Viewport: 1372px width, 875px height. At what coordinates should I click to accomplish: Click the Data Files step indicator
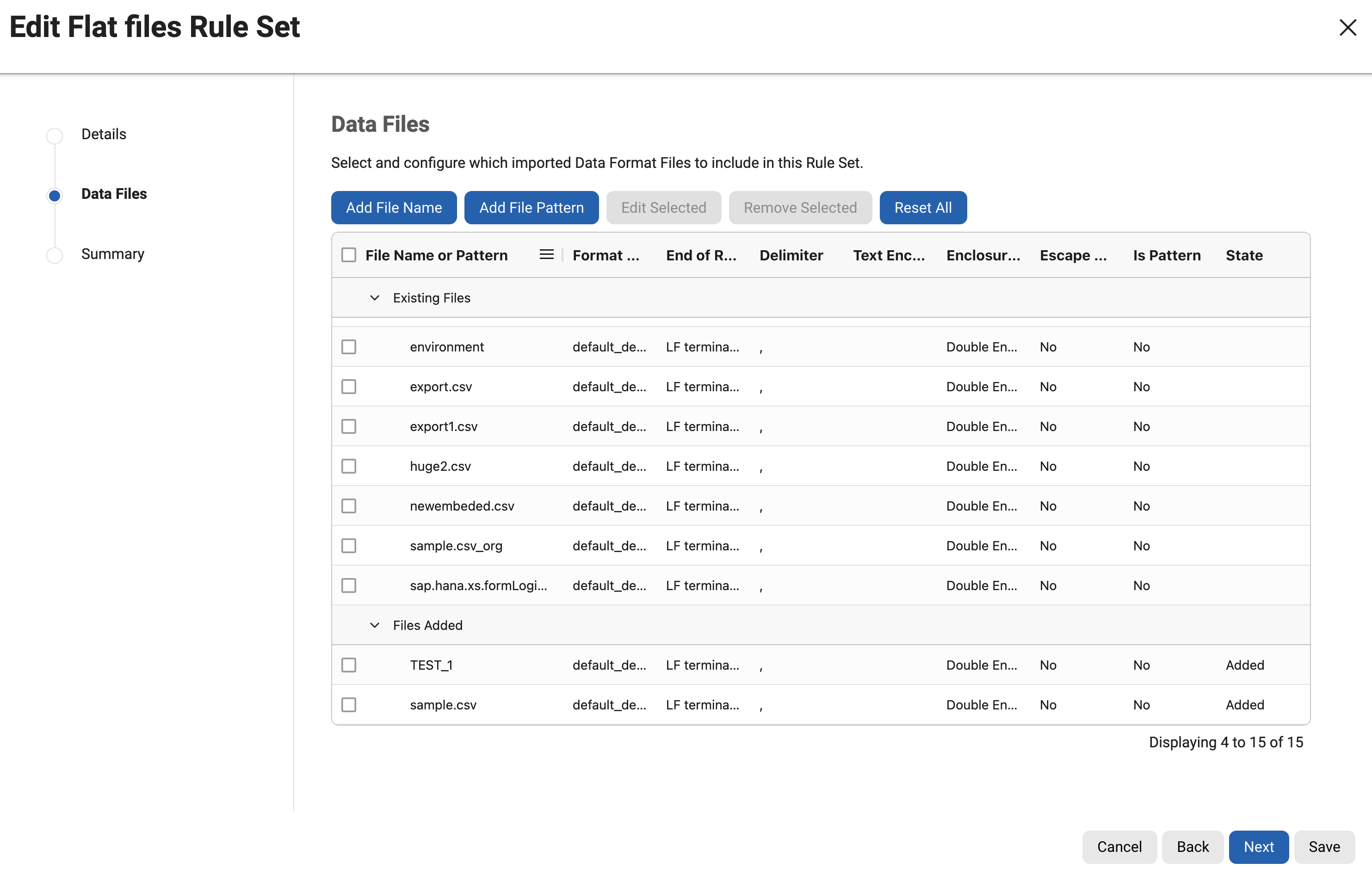[55, 195]
